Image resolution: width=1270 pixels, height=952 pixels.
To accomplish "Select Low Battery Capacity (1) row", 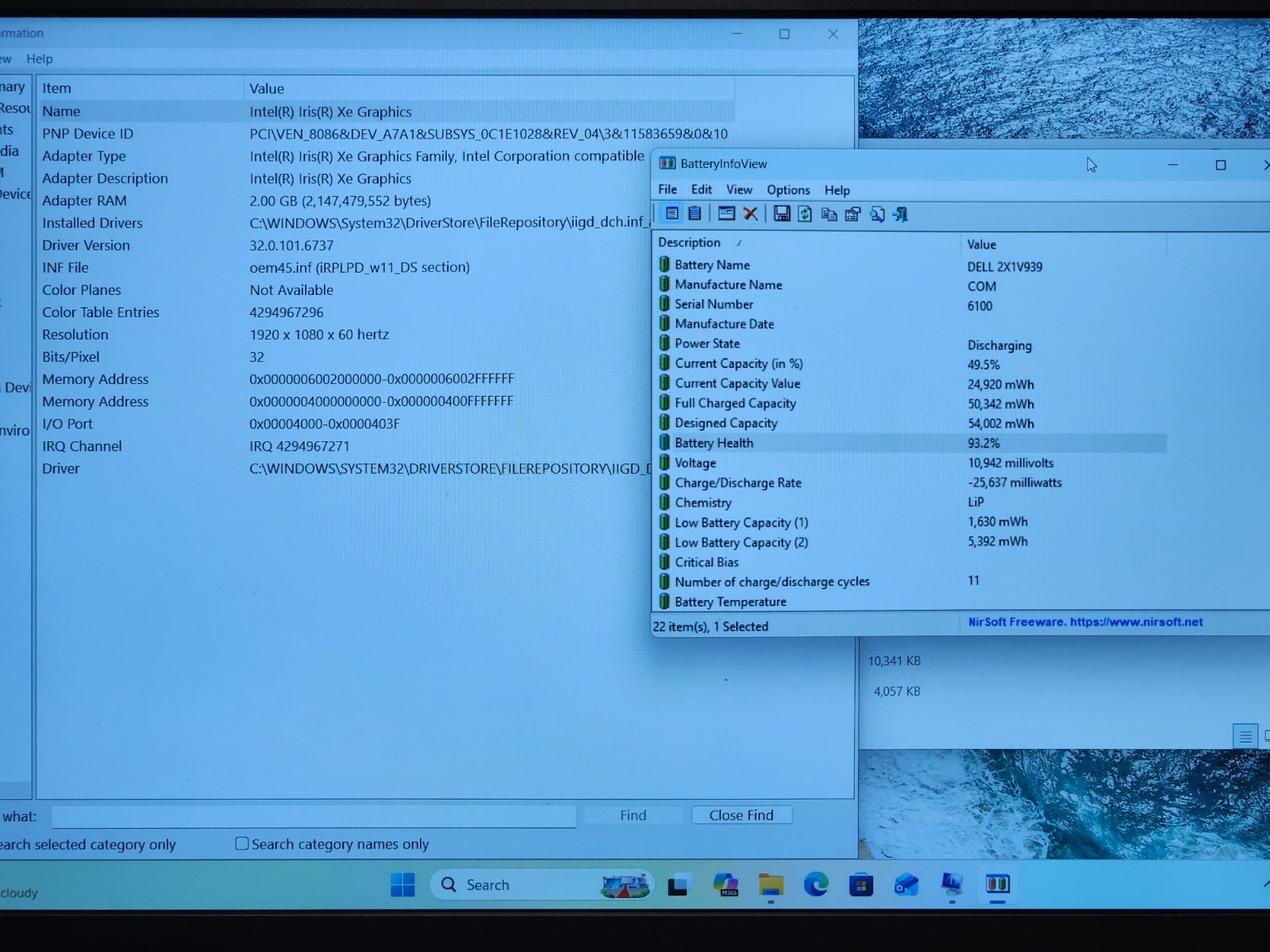I will tap(911, 522).
